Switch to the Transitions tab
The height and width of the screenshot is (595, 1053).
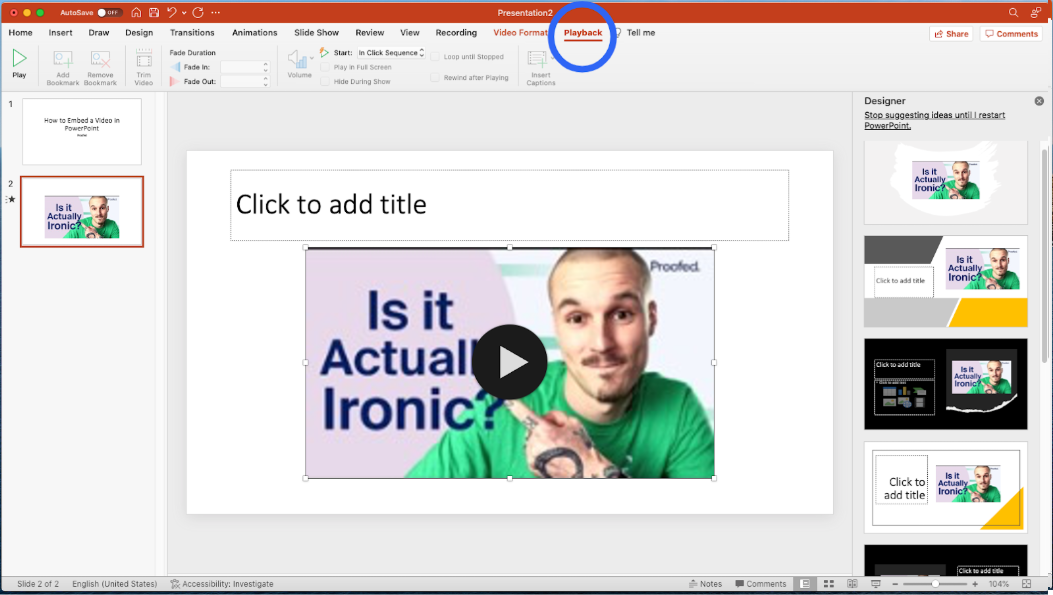click(192, 33)
